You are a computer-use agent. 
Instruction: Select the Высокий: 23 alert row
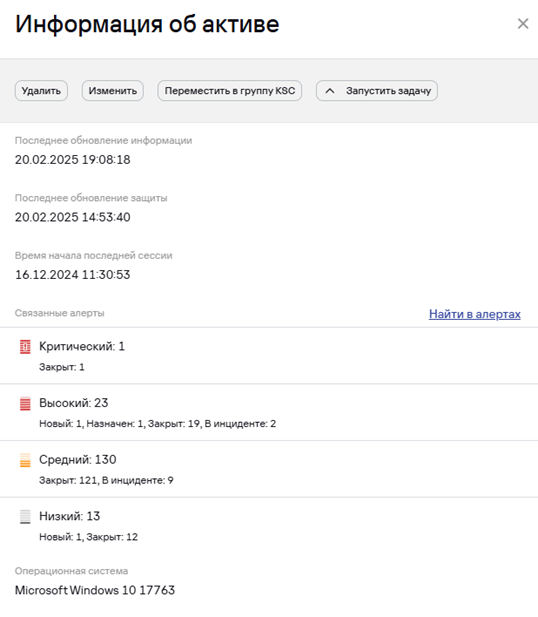point(269,412)
